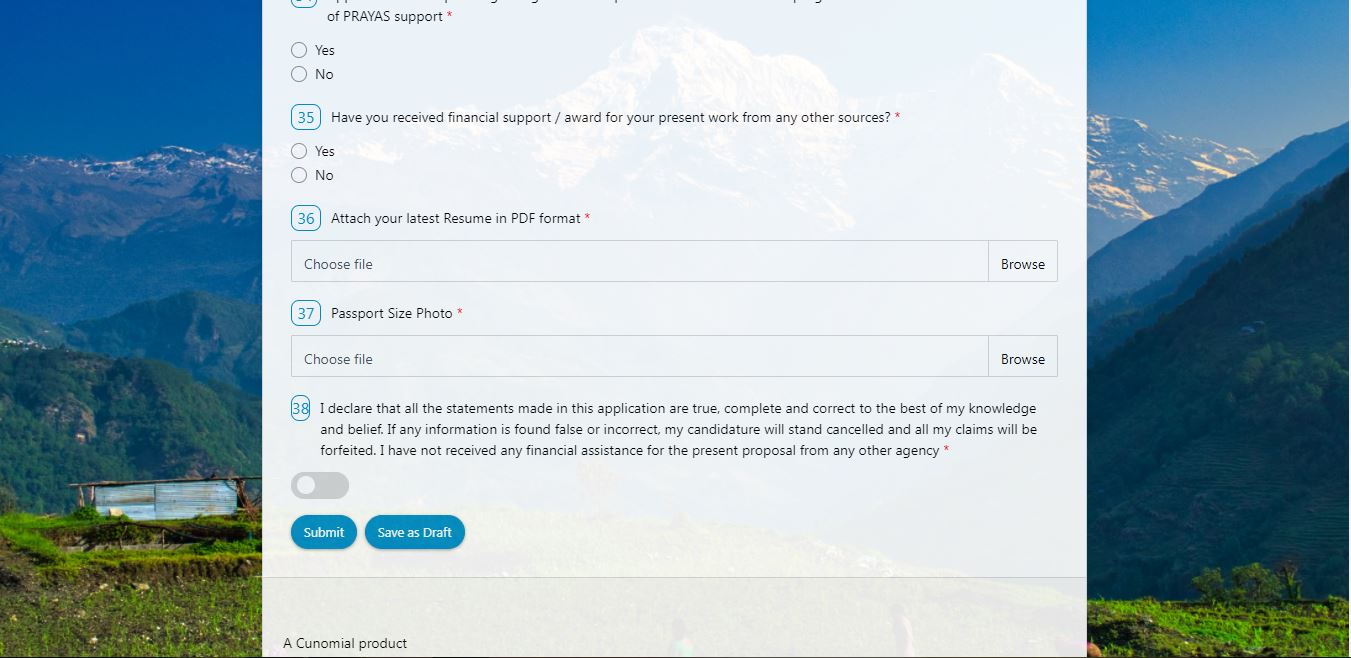Select Yes for the PRAYAS support question

tap(299, 50)
